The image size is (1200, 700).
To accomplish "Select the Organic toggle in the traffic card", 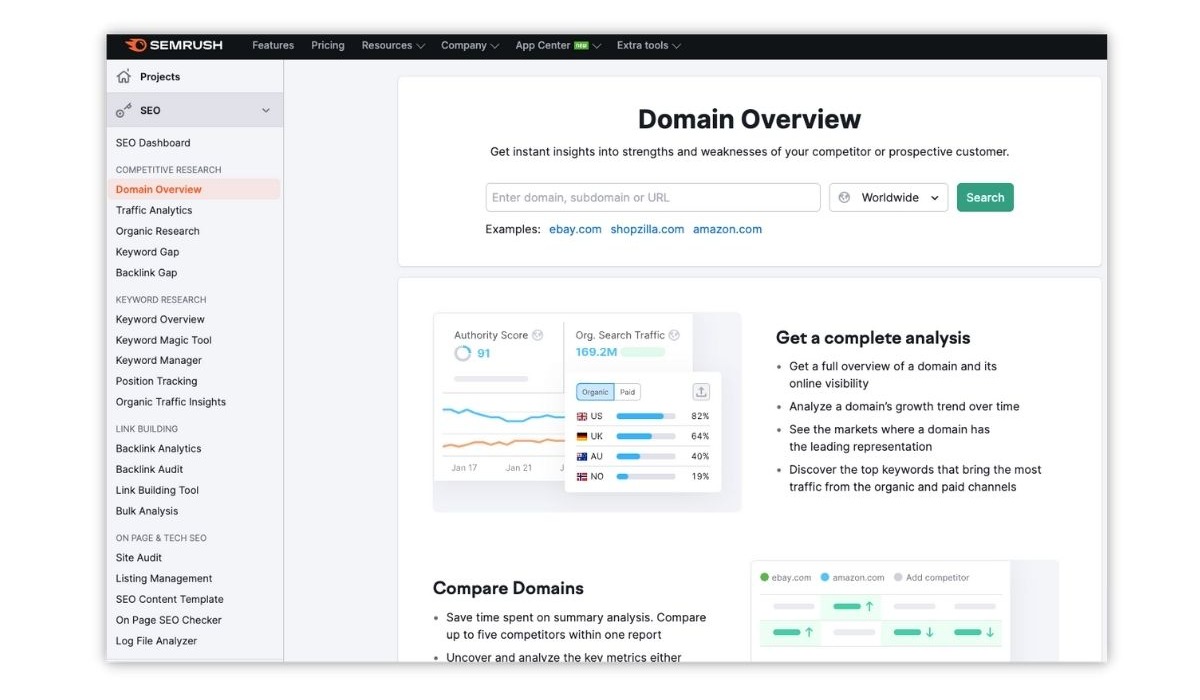I will click(x=595, y=392).
